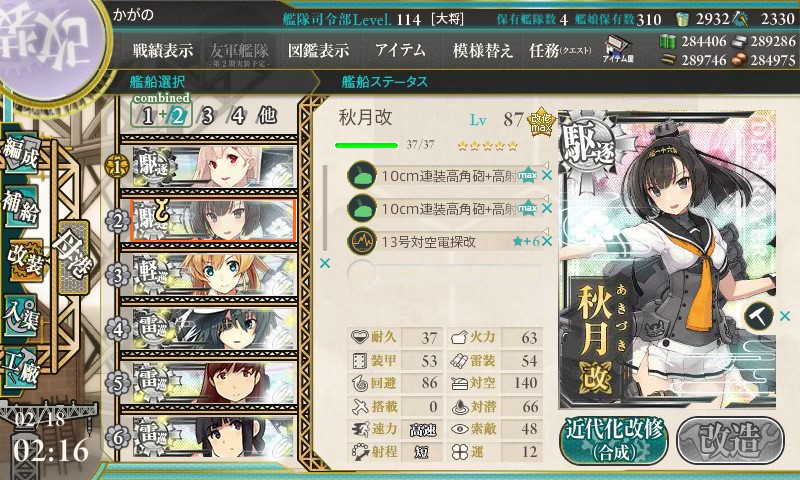Open the 入渠 docking repair icon
The width and height of the screenshot is (800, 480).
pyautogui.click(x=21, y=315)
